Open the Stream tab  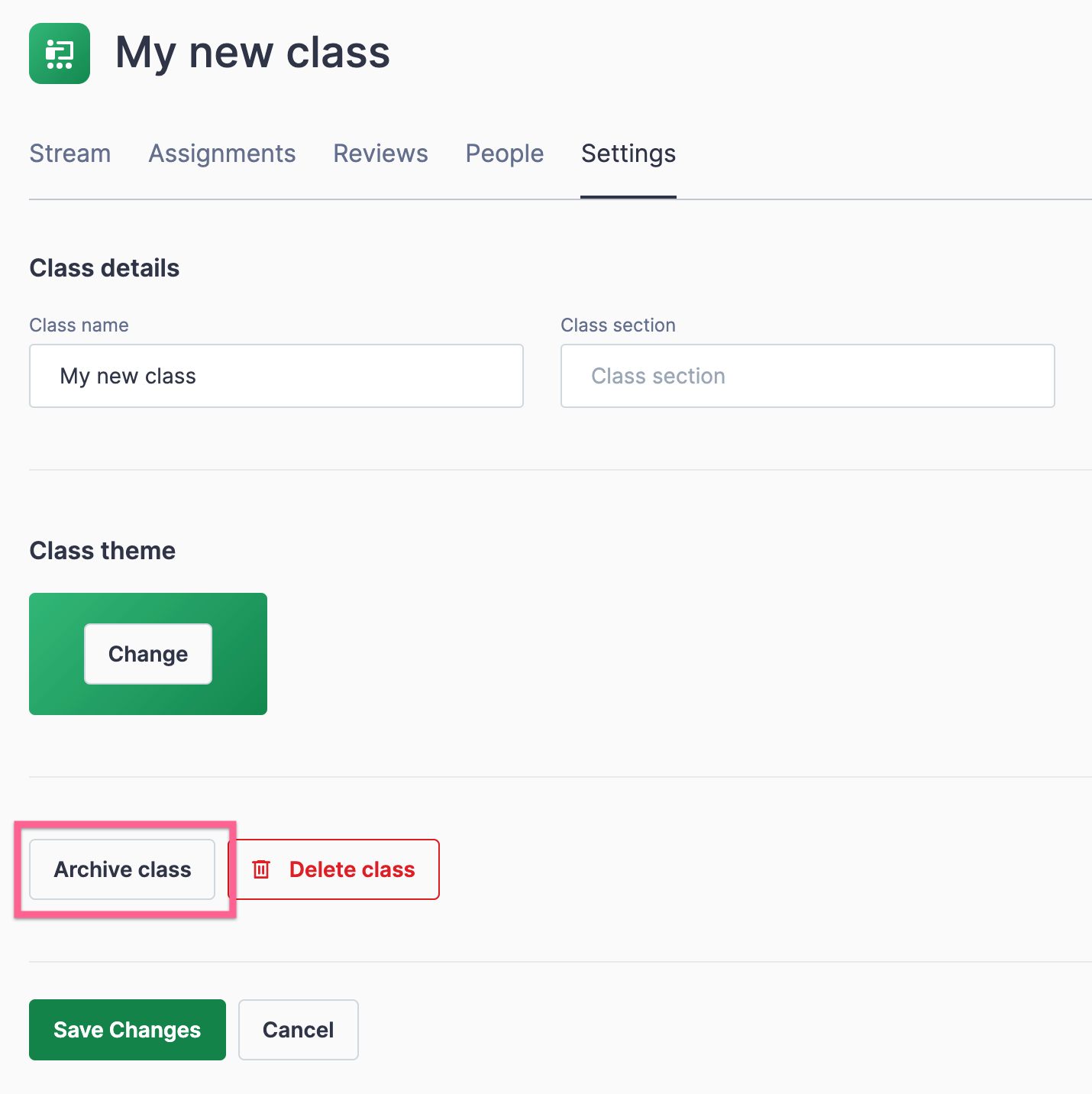(70, 154)
